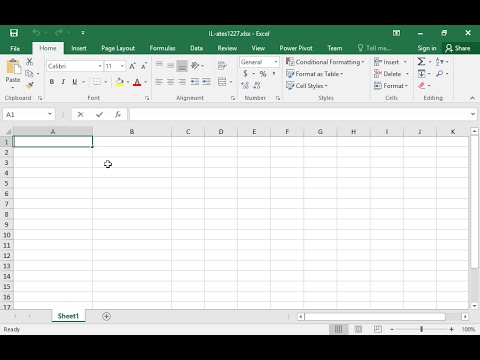Click the Share button
The width and height of the screenshot is (480, 360).
pos(458,48)
